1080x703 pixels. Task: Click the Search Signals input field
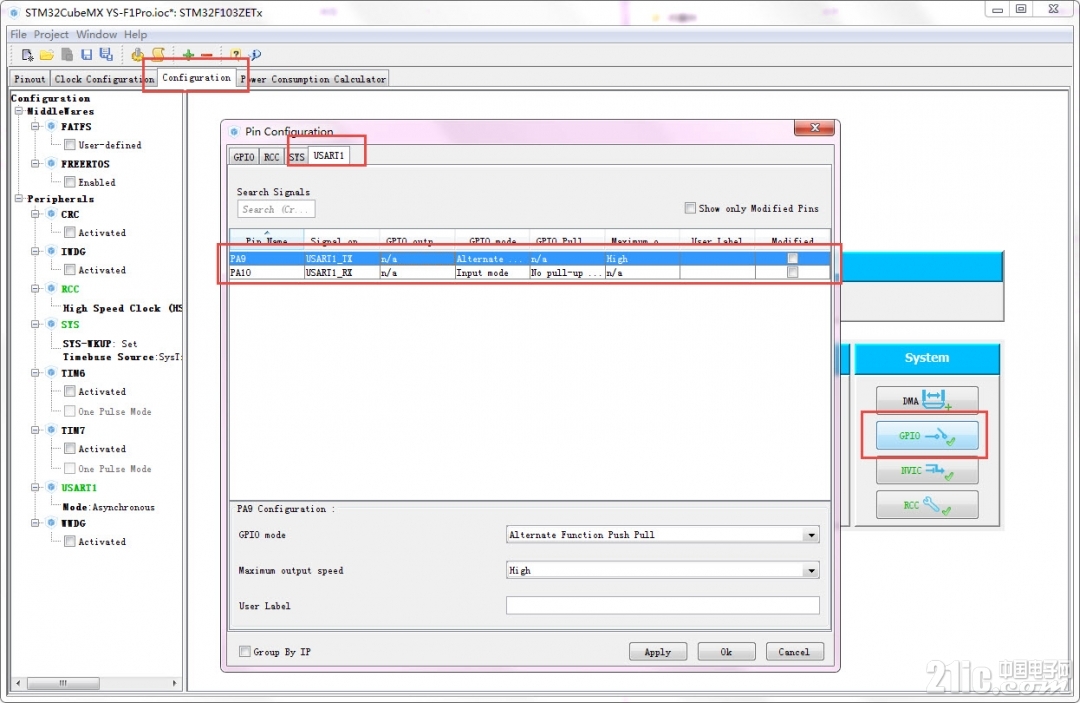276,209
